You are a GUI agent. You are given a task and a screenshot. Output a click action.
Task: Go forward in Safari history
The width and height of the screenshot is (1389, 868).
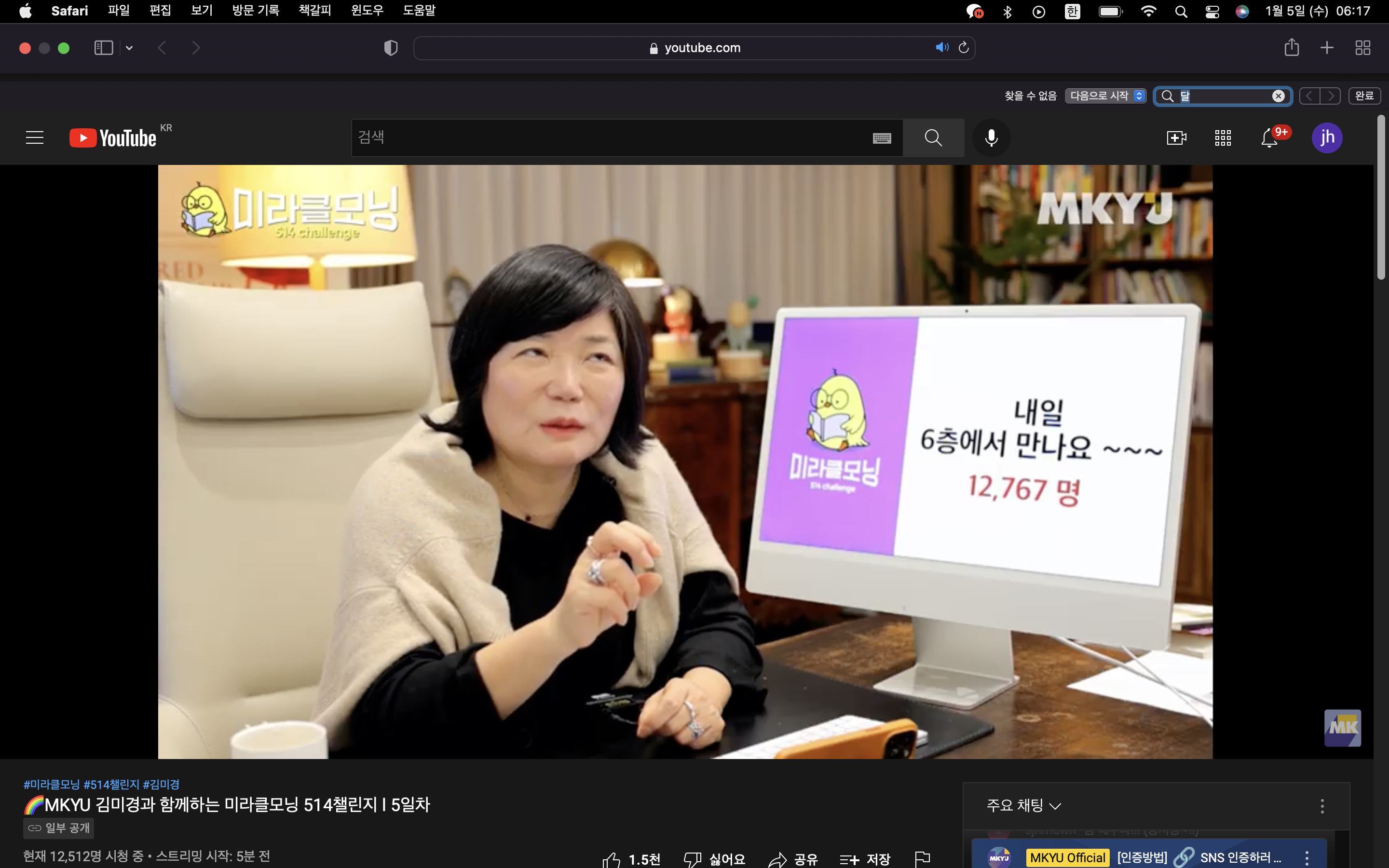[x=196, y=48]
